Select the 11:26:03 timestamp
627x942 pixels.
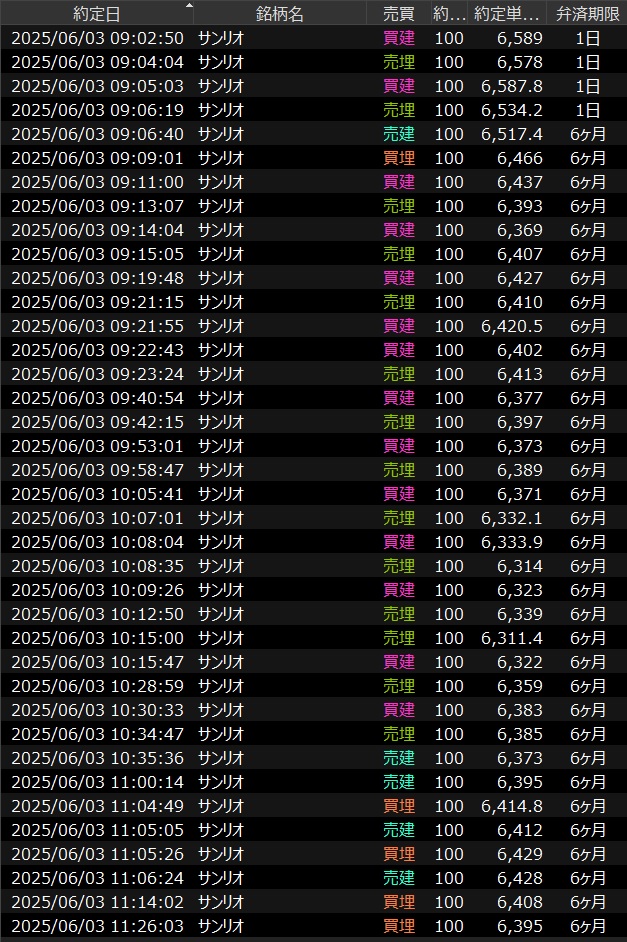tap(97, 926)
